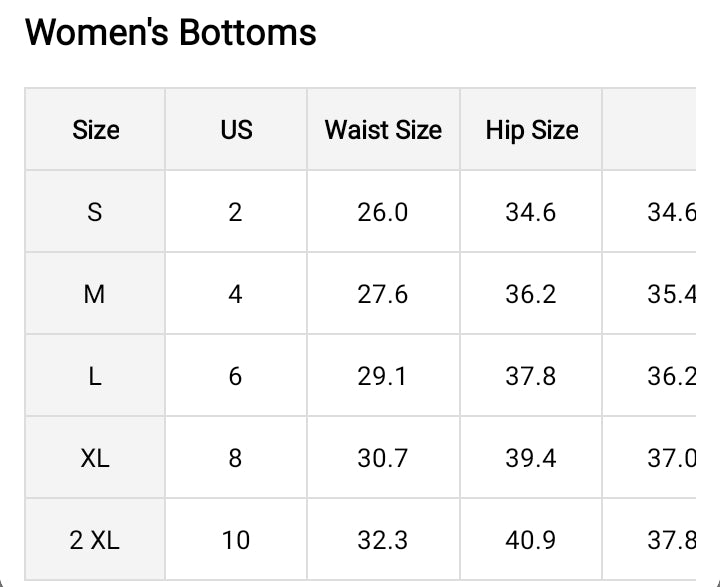Click waist size 32.3 cell
This screenshot has height=587, width=720.
point(383,540)
